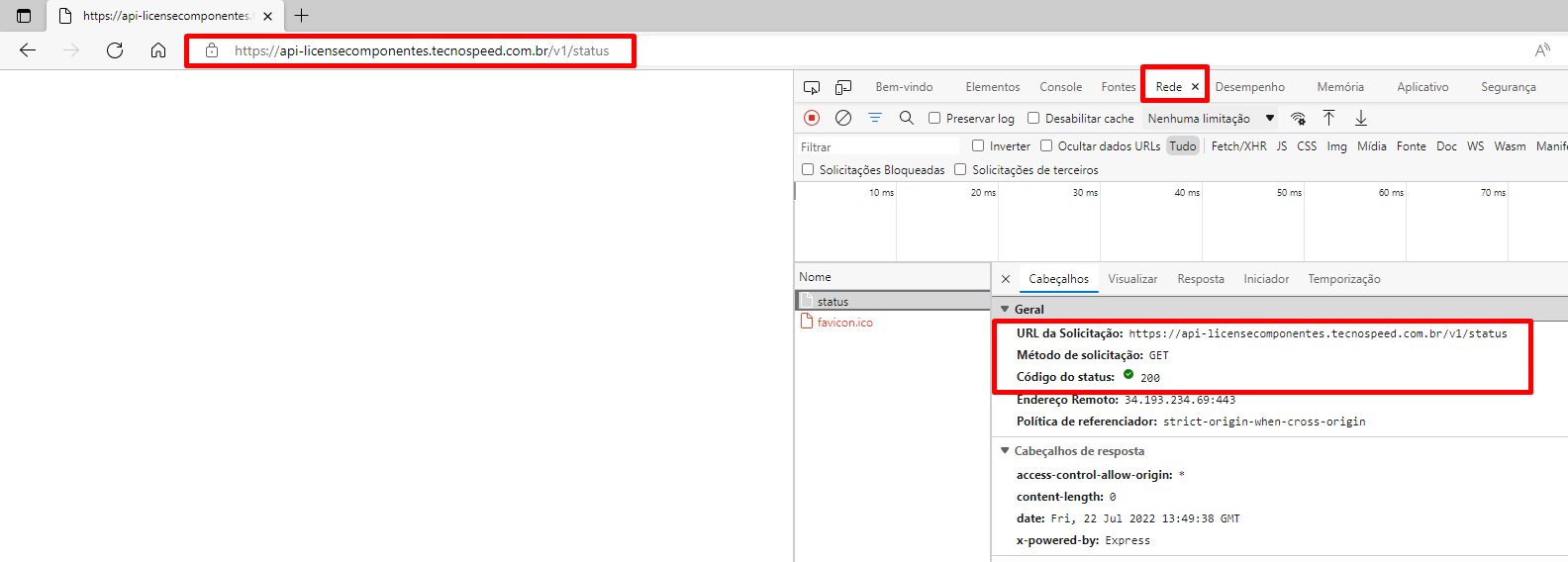Screen dimensions: 1568x562
Task: Enable Ocultar dados URLs checkbox
Action: [1046, 145]
